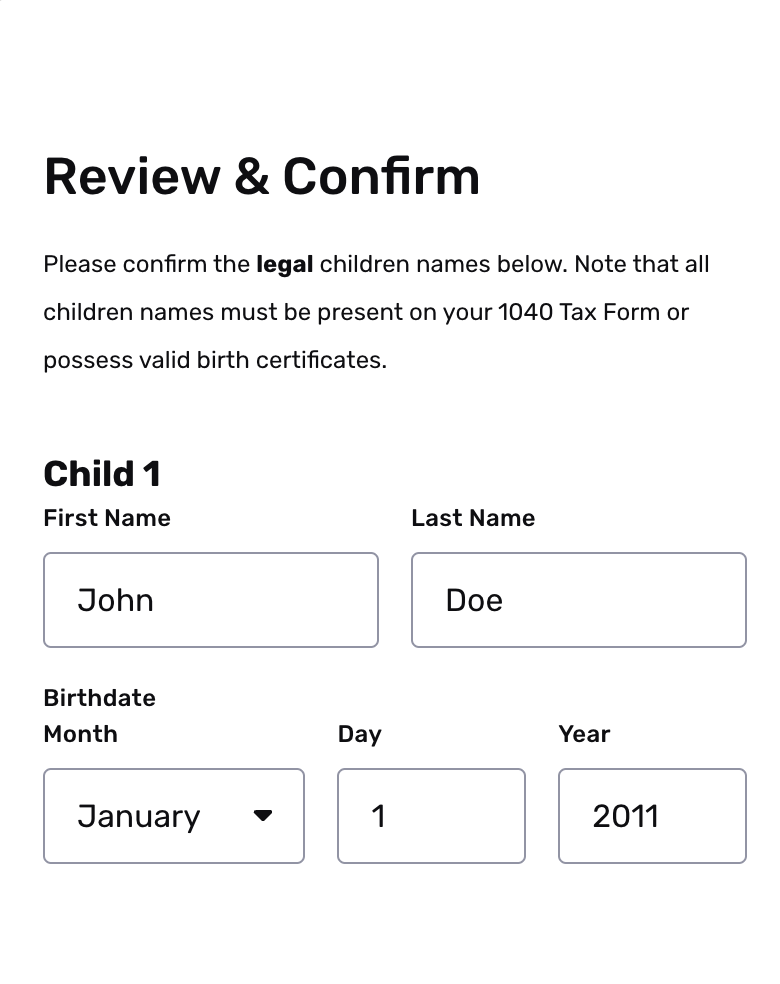This screenshot has height=984, width=780.
Task: Click the First Name field containing John
Action: tap(211, 600)
